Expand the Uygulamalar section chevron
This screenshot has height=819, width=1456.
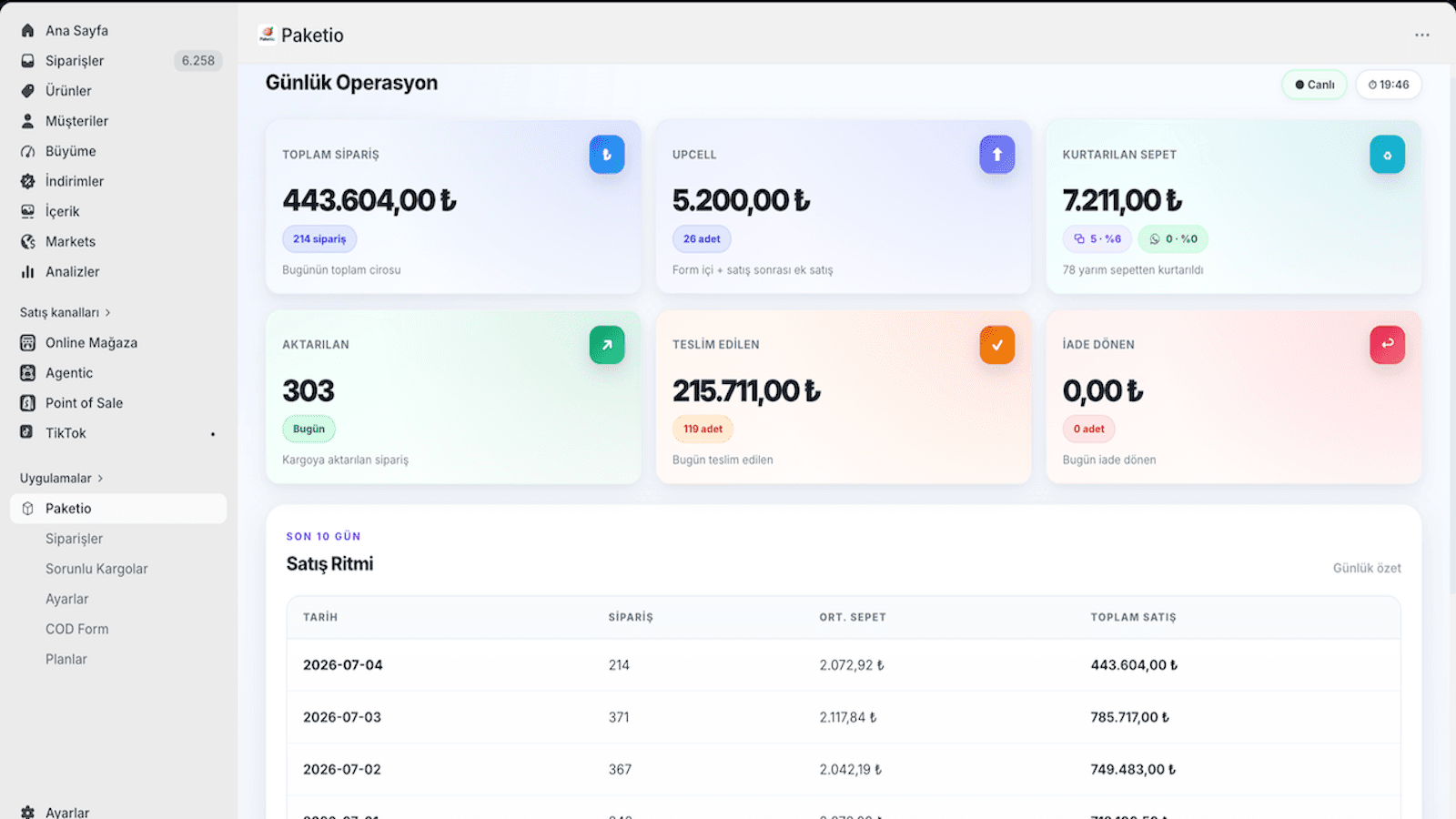coord(100,478)
